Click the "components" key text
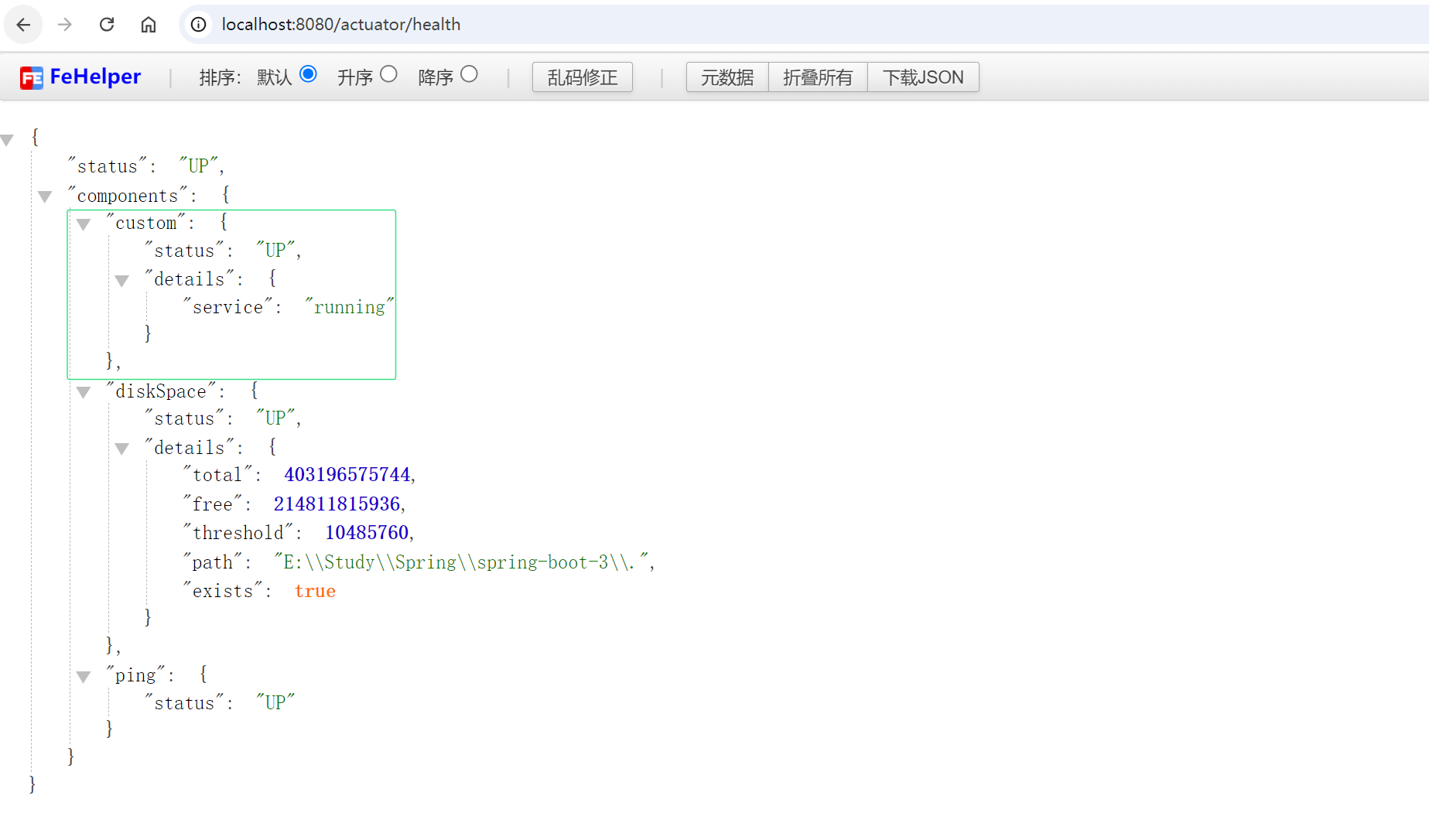This screenshot has width=1429, height=840. [x=128, y=196]
